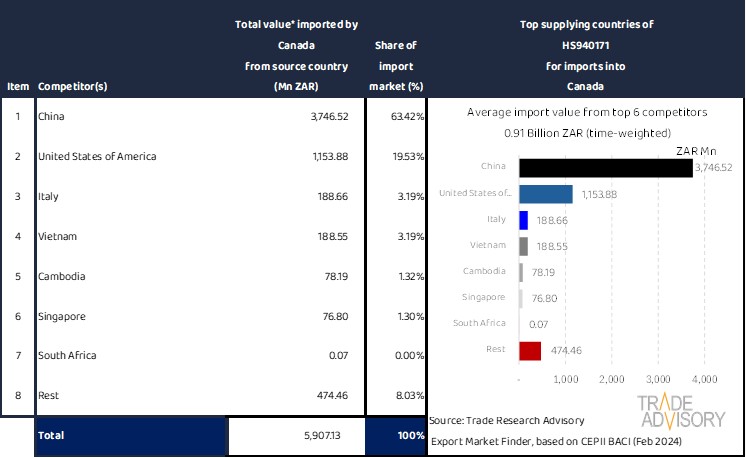Click the gray Vietnam bar in chart

[523, 246]
